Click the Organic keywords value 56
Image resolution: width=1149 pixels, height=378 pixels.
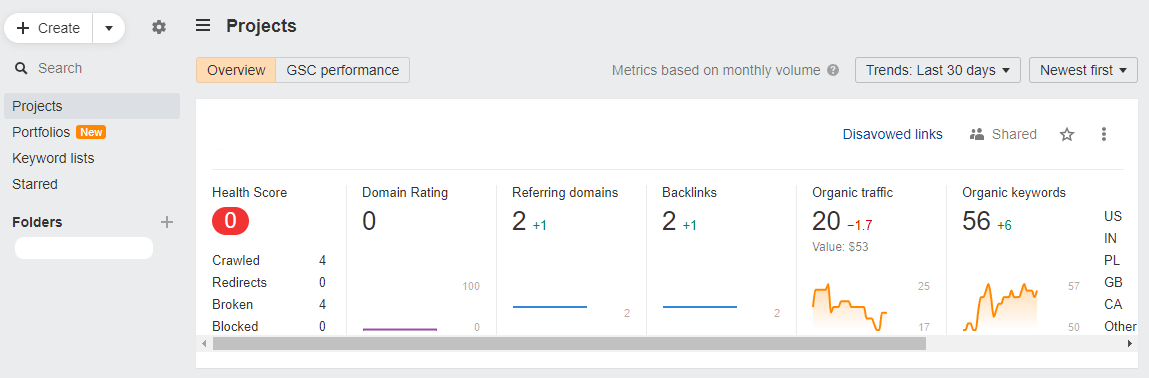point(976,221)
